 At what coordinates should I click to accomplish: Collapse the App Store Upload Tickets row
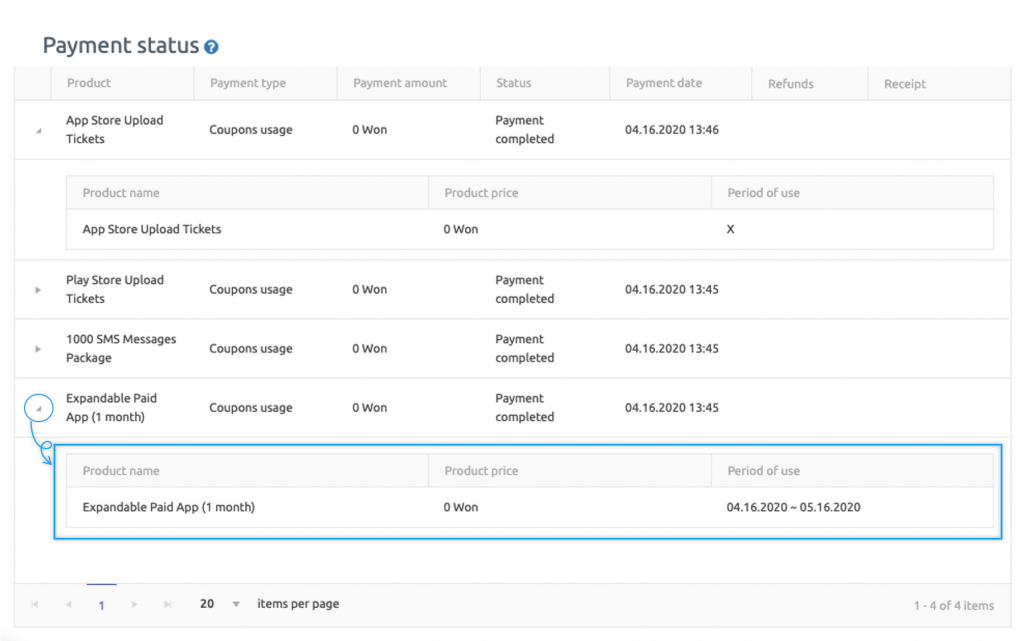(x=37, y=129)
